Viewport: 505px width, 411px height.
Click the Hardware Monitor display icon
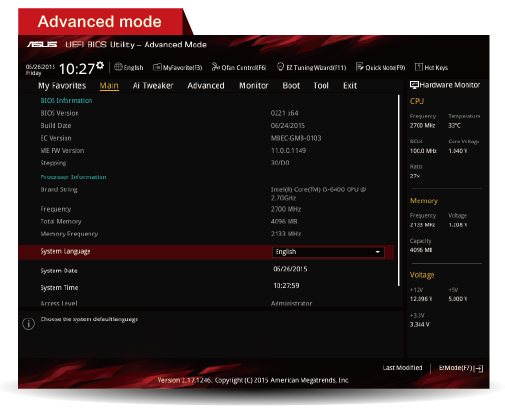(414, 85)
